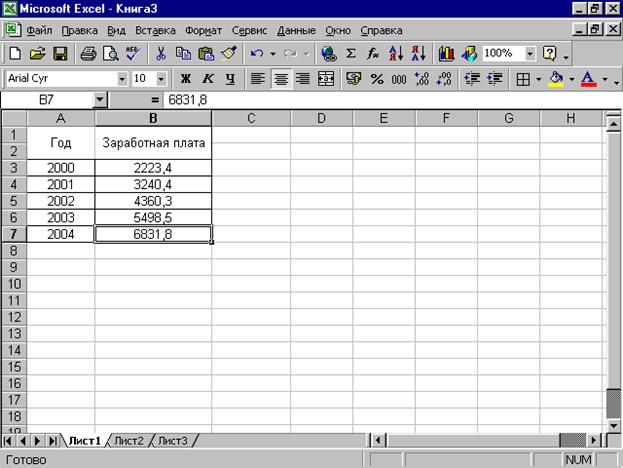Screen dimensions: 623x468
Task: Open the Font Color dropdown arrow
Action: click(605, 79)
